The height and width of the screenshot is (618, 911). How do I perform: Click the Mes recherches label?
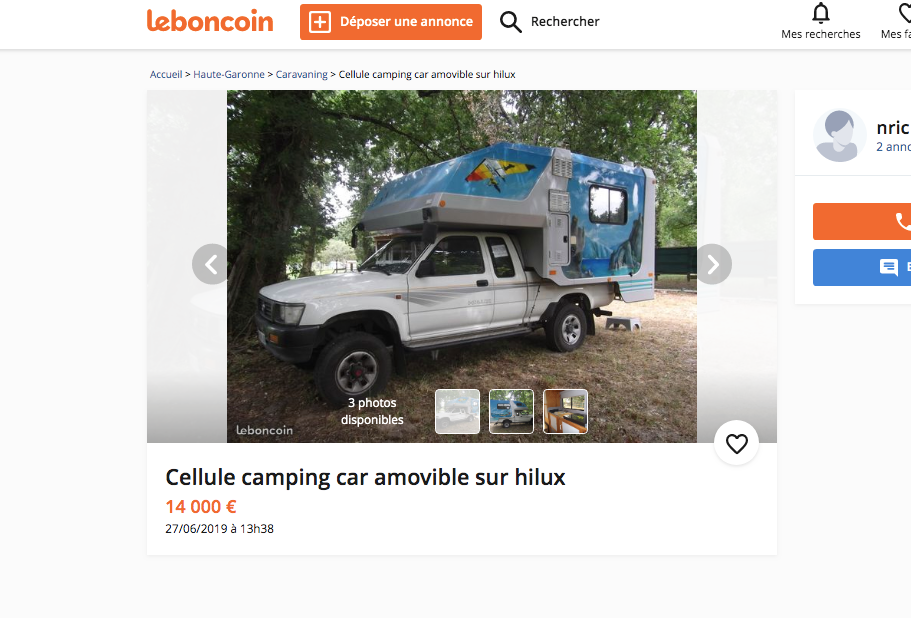(820, 34)
